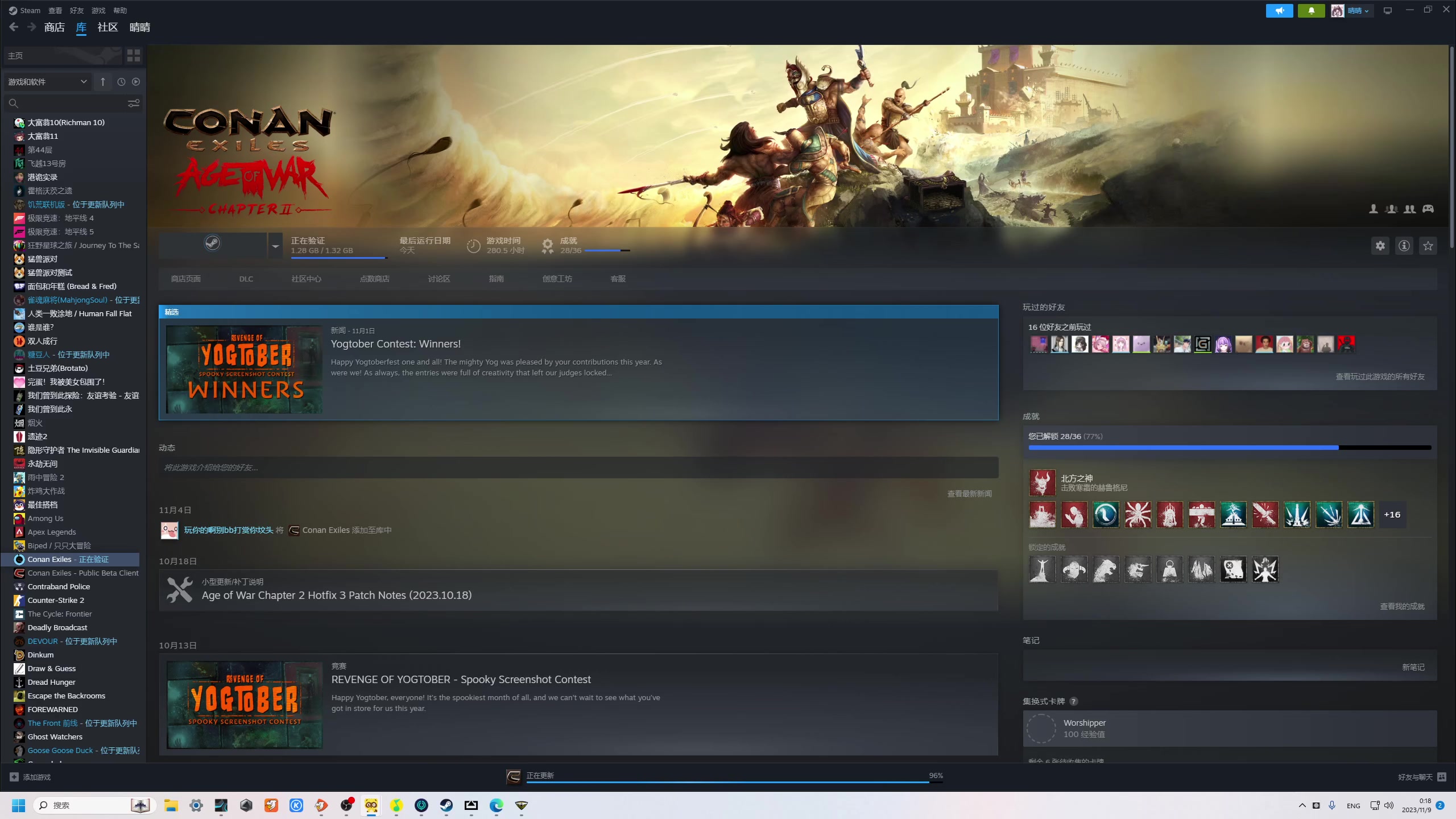Click the 新笔记 button
The image size is (1456, 819).
(x=1413, y=667)
